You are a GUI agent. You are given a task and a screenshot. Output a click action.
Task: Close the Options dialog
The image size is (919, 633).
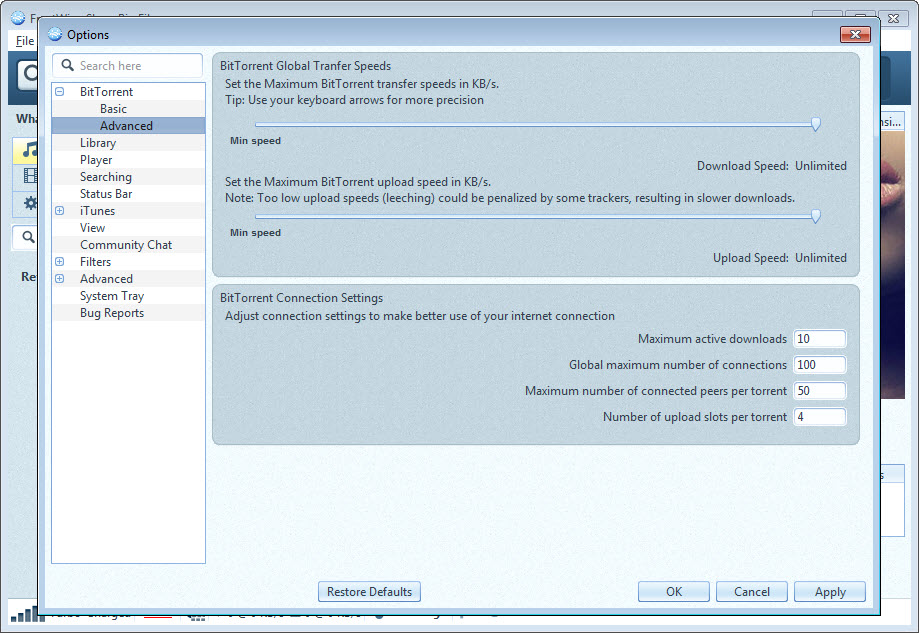[x=855, y=35]
